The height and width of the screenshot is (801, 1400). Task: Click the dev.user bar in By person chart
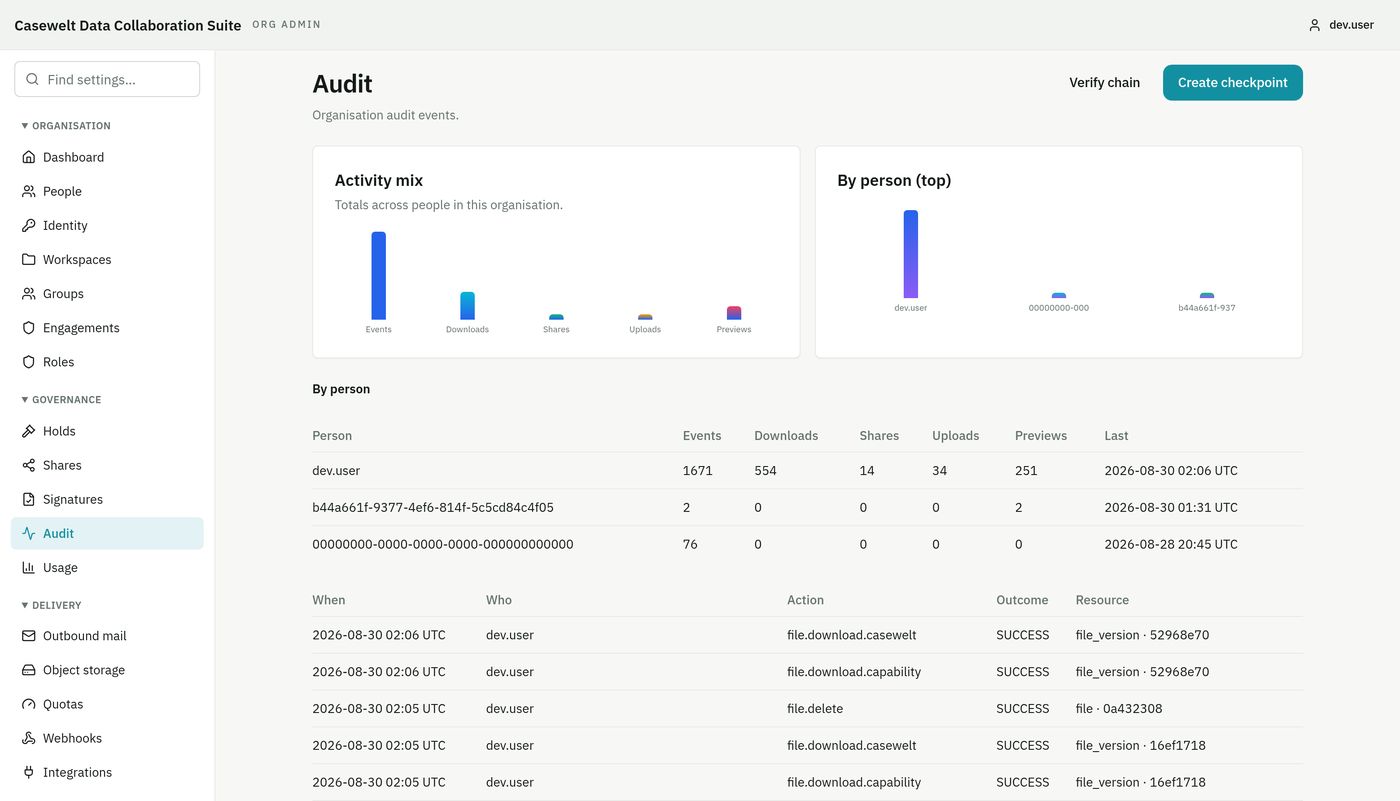911,254
